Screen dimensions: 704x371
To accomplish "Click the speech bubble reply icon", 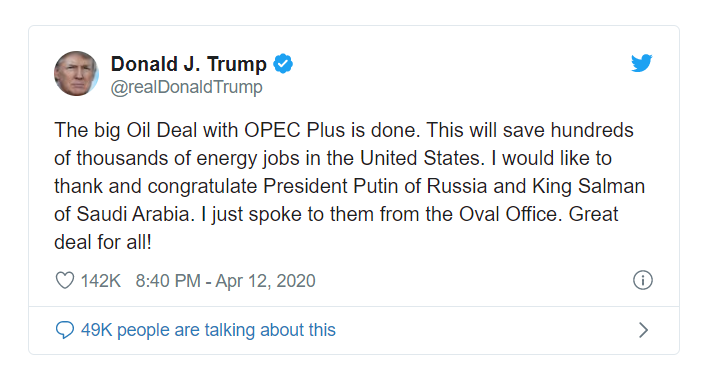I will tap(65, 330).
